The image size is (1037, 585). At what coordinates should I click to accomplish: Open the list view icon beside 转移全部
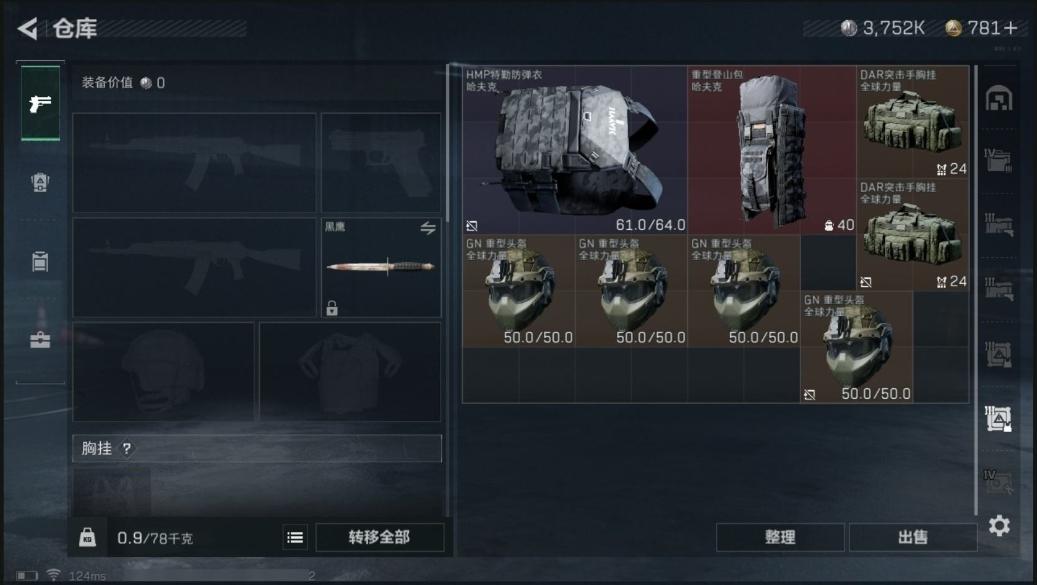point(295,537)
